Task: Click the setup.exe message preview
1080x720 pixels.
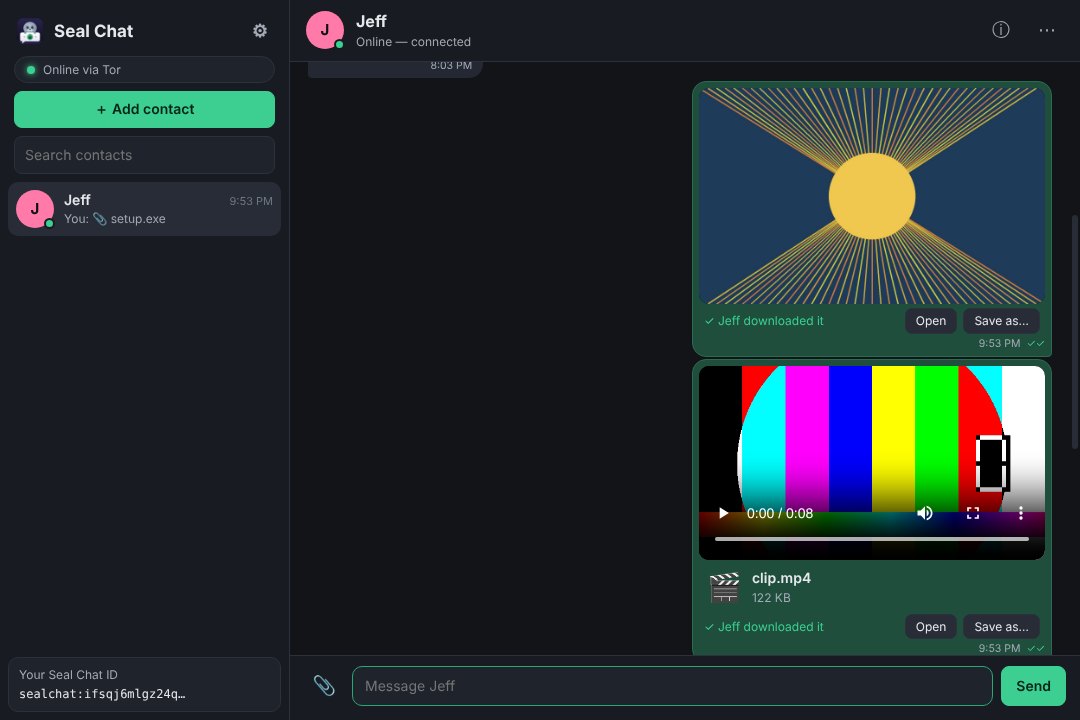Action: click(x=115, y=219)
